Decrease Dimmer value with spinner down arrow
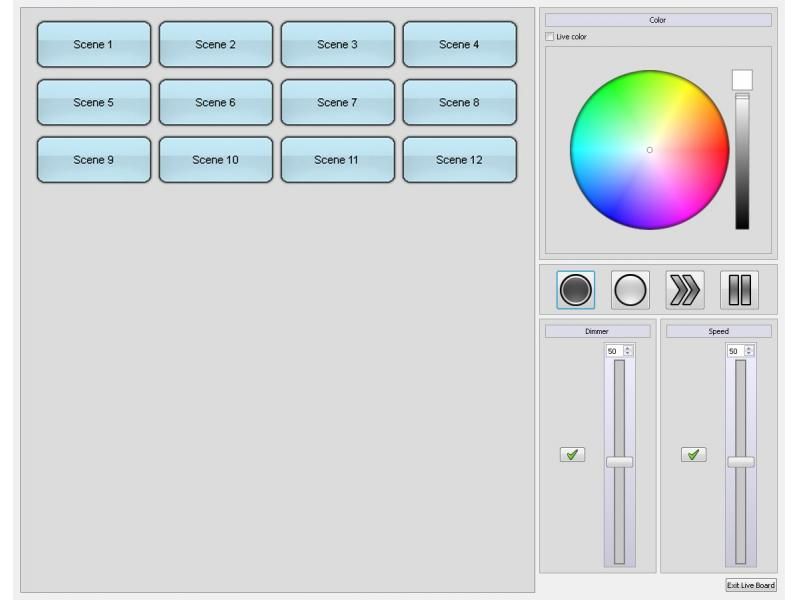Viewport: 800px width, 600px height. point(628,354)
